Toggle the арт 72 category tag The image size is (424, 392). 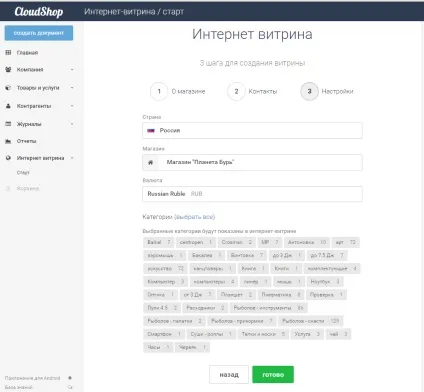pos(346,242)
